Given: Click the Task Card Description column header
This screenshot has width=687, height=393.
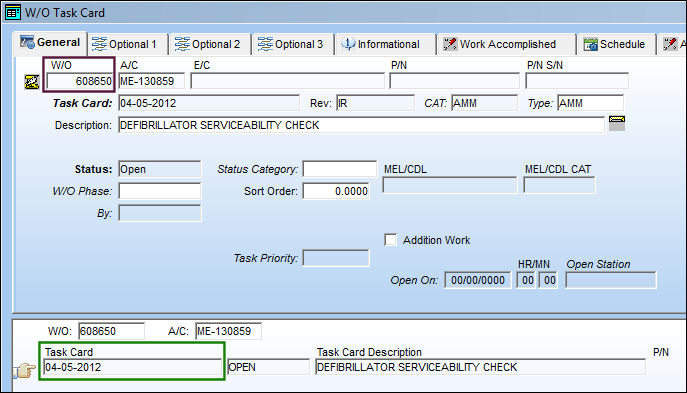Looking at the screenshot, I should [369, 352].
